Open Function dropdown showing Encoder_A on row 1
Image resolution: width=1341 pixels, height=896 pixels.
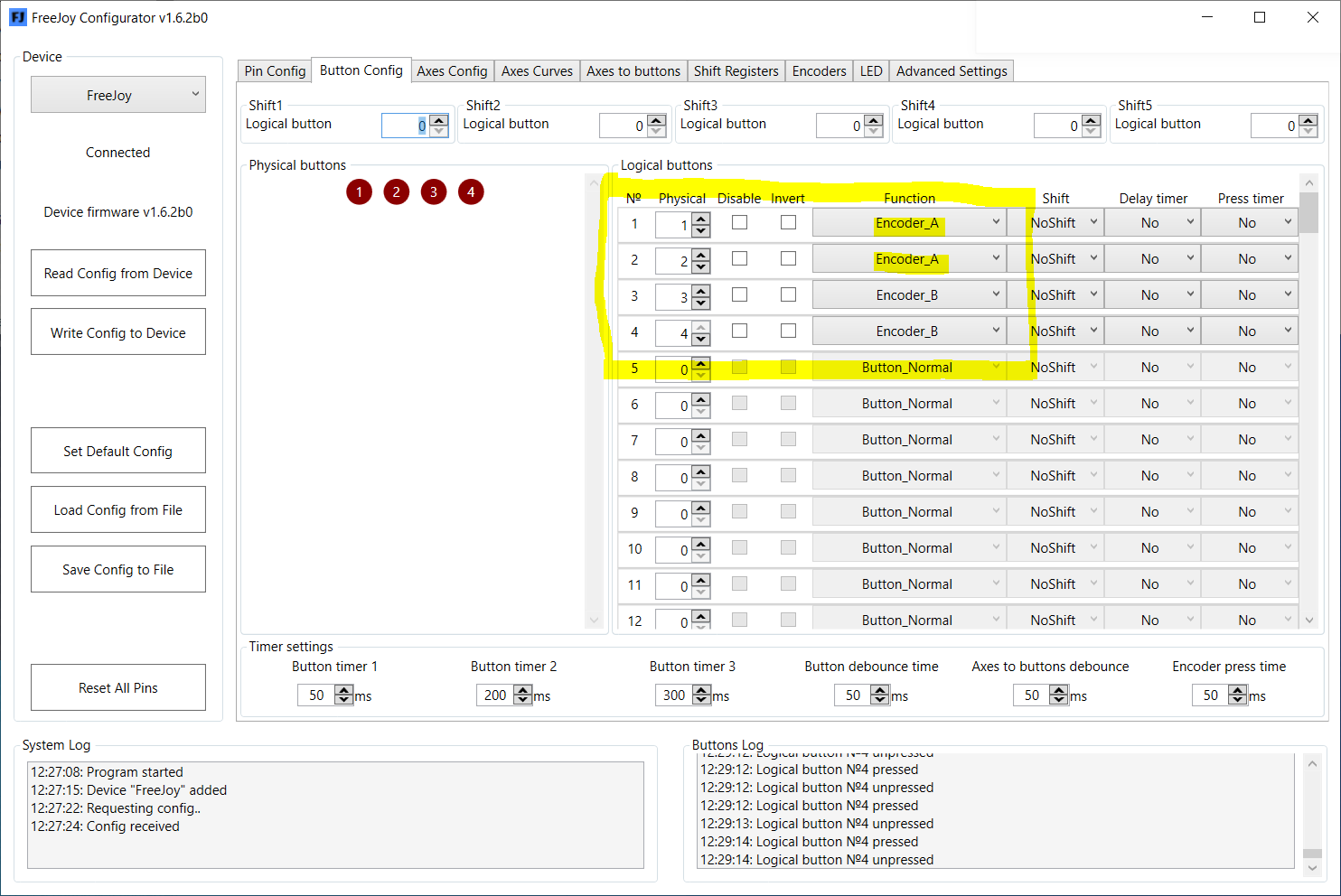click(908, 221)
